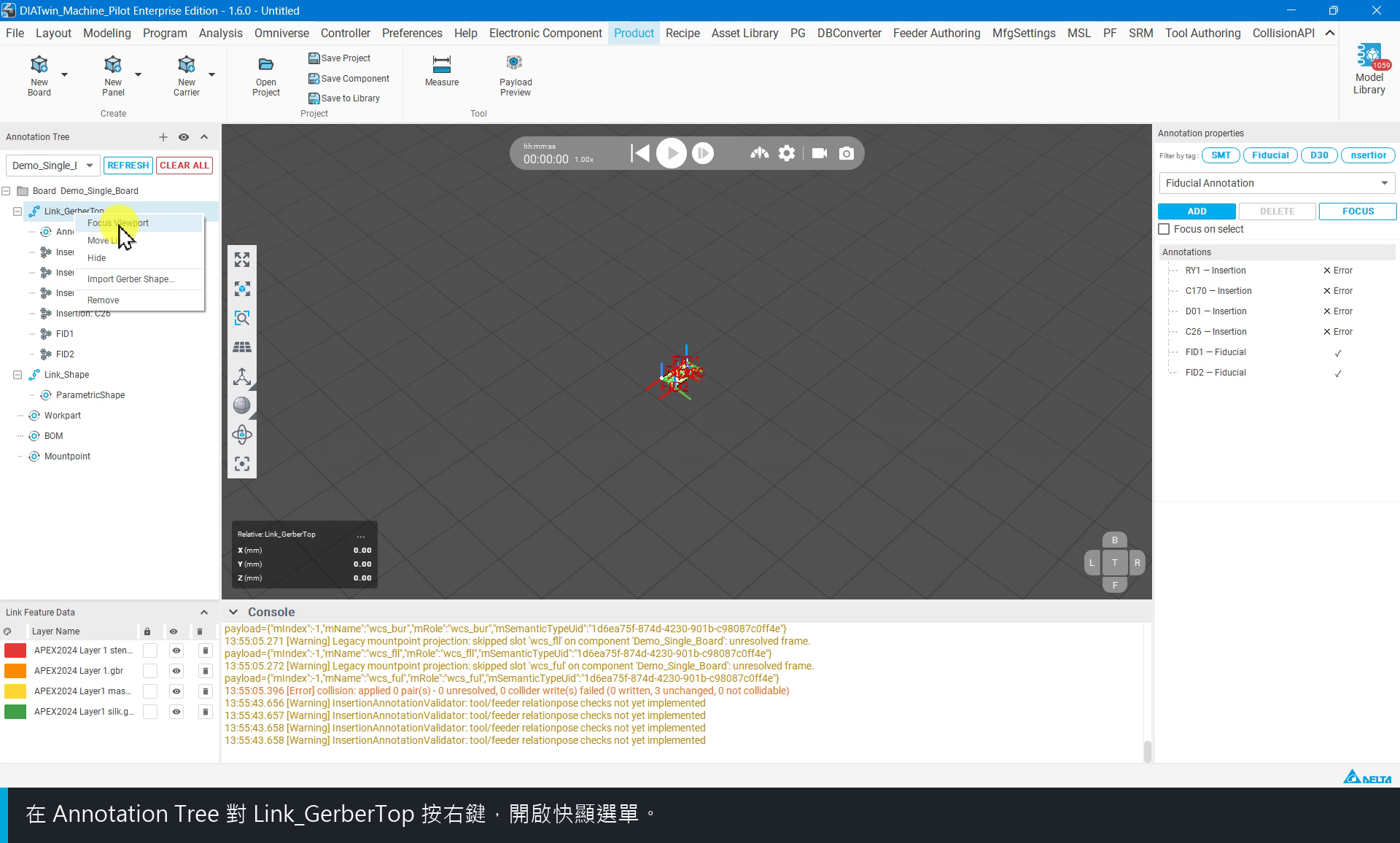Screen dimensions: 1400x843
Task: Play the simulation
Action: [672, 153]
